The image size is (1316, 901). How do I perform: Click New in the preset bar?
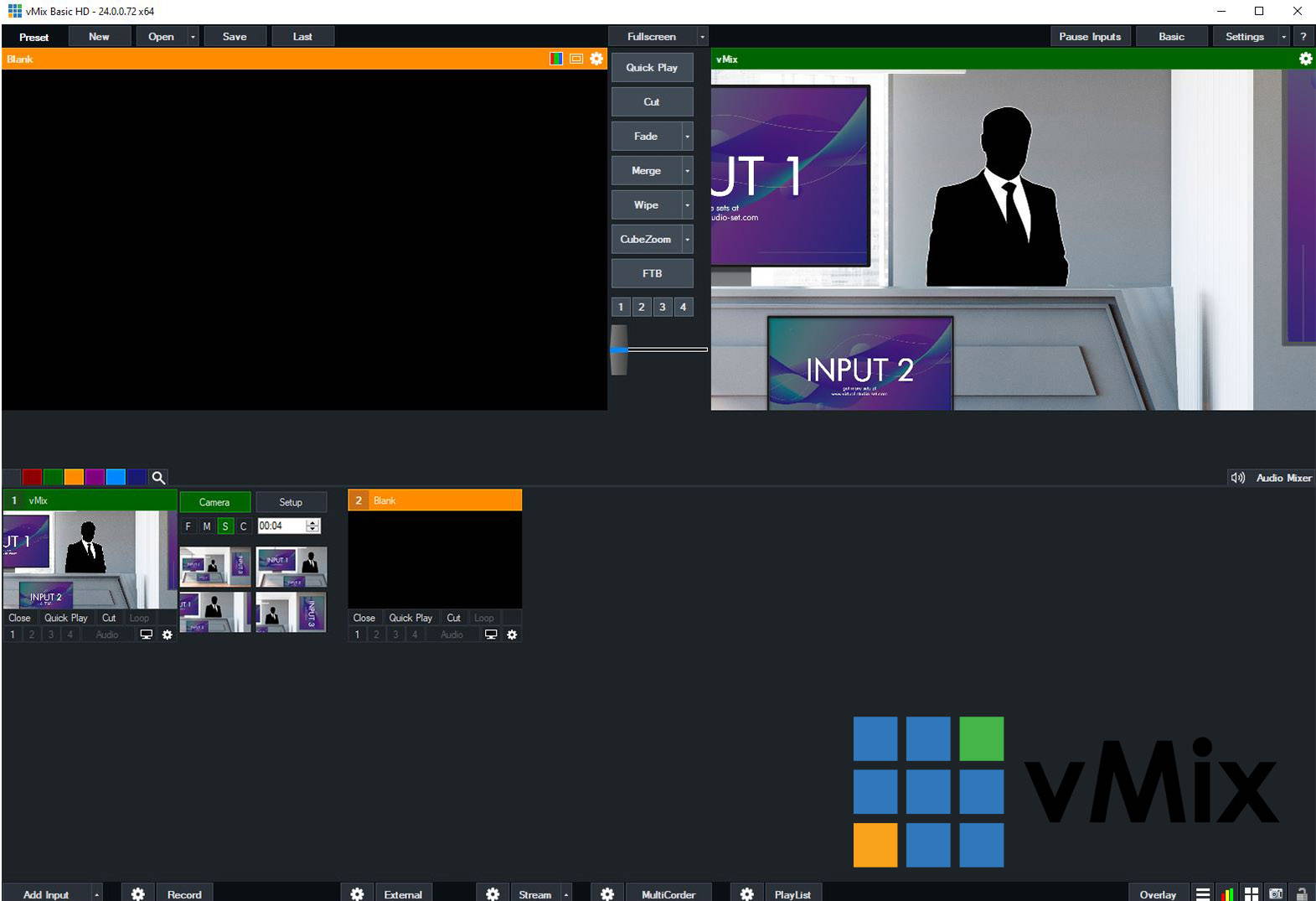point(99,37)
